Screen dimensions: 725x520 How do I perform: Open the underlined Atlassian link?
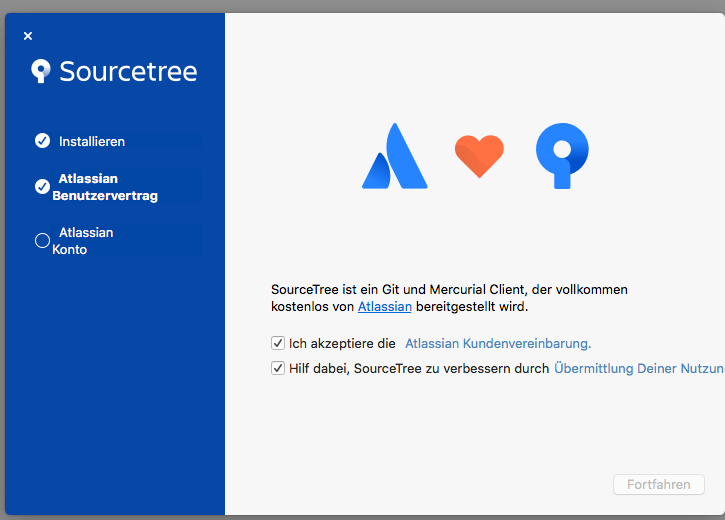pyautogui.click(x=385, y=306)
